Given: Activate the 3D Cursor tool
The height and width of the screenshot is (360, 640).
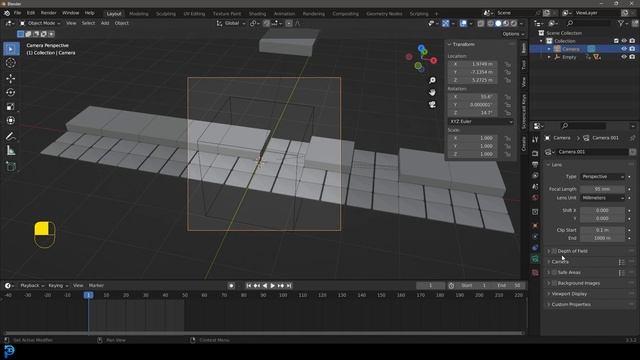Looking at the screenshot, I should (x=11, y=63).
